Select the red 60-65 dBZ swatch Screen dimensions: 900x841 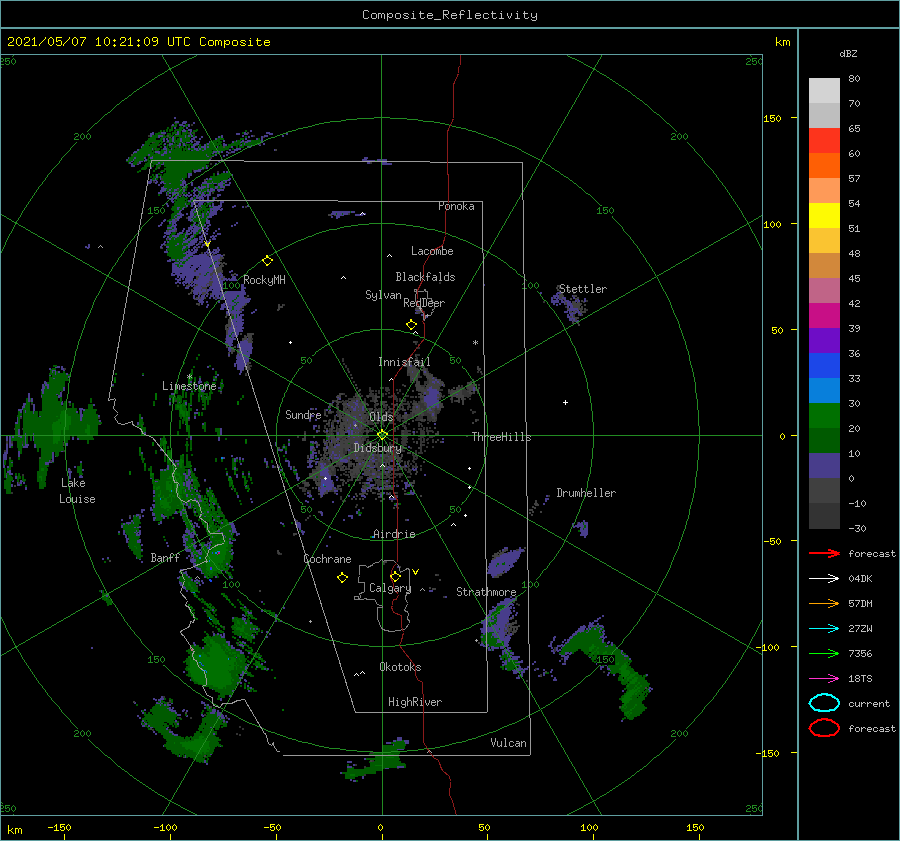click(x=824, y=140)
